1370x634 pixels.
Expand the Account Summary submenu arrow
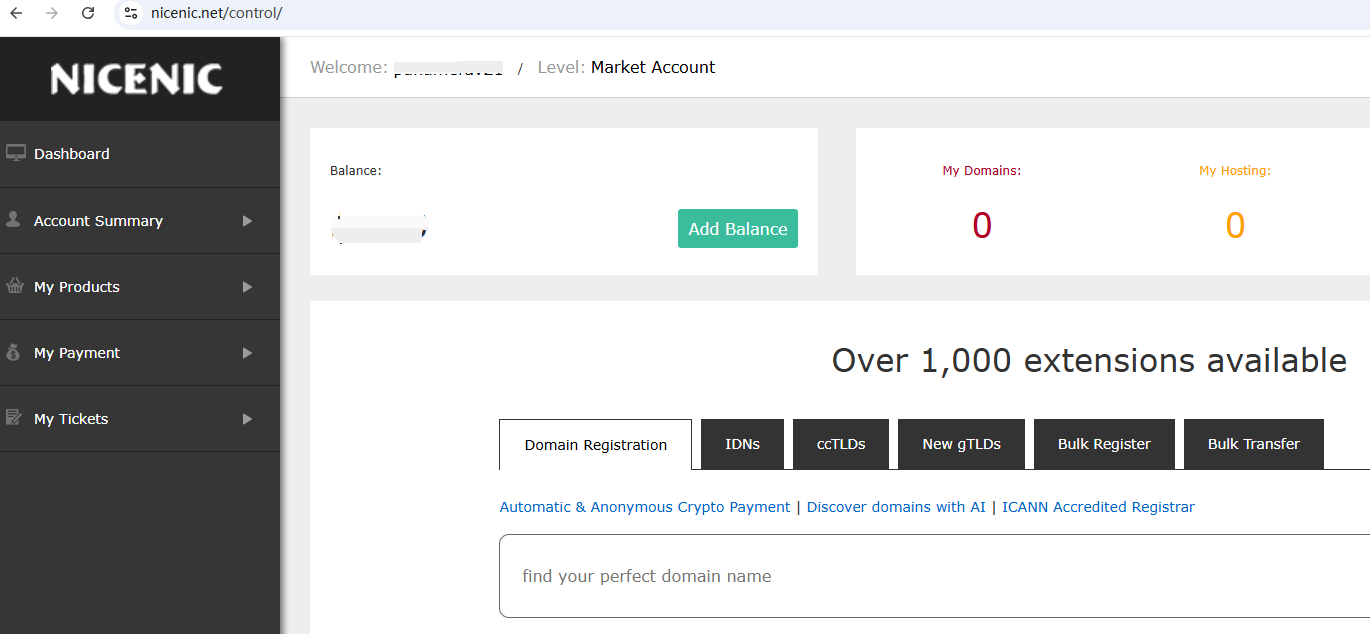pyautogui.click(x=247, y=221)
